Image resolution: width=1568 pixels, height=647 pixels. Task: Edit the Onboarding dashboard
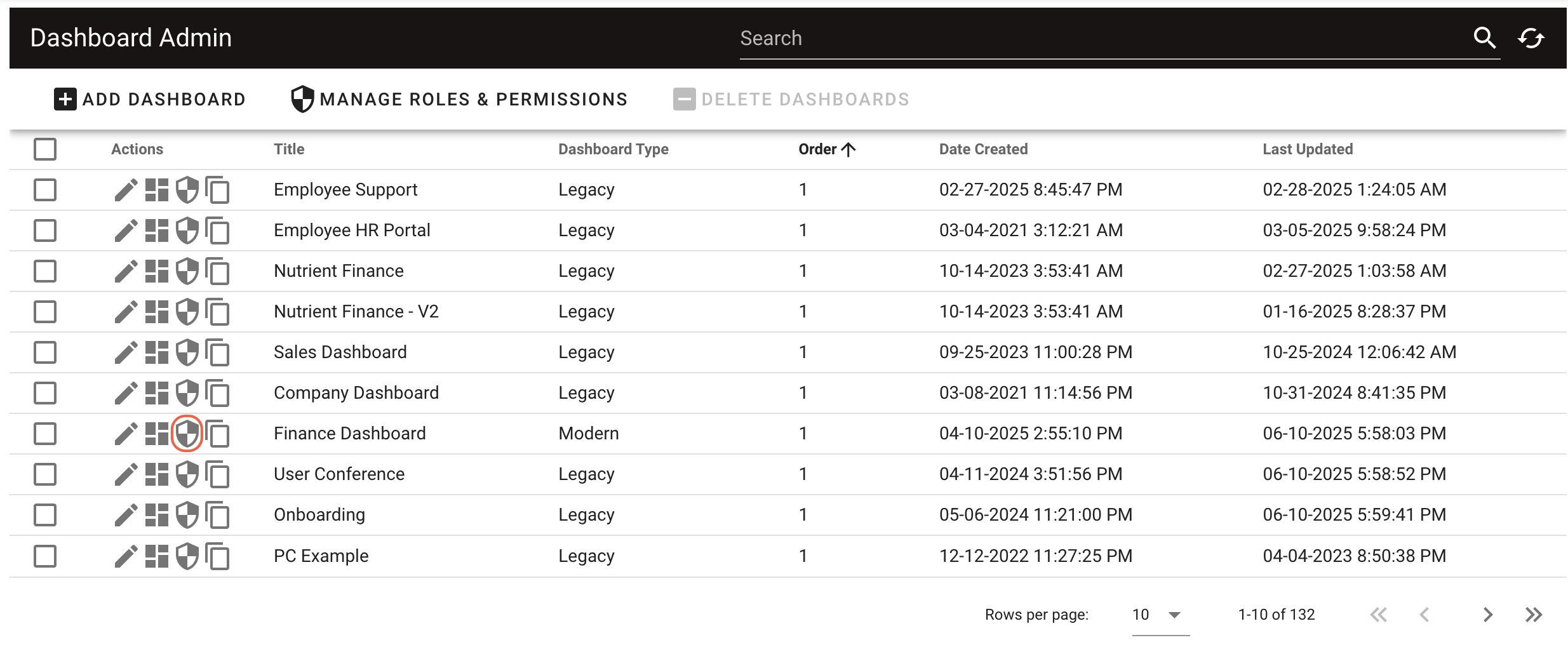125,514
